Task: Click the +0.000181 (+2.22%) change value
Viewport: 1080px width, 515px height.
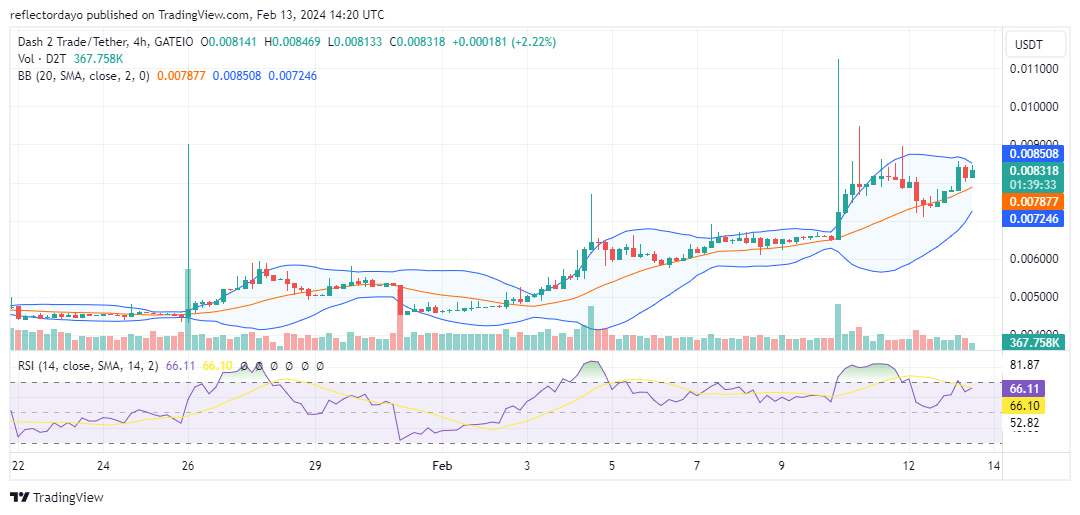Action: (504, 42)
